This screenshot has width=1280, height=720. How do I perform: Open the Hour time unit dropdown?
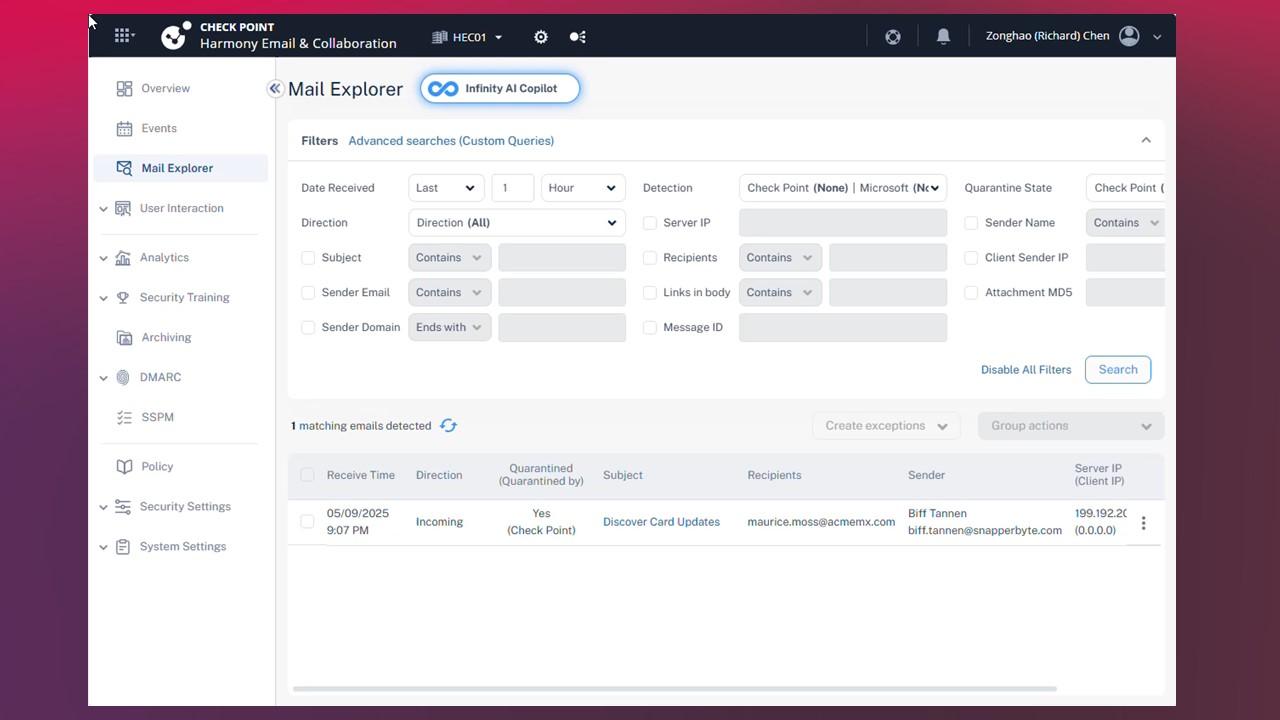(583, 188)
